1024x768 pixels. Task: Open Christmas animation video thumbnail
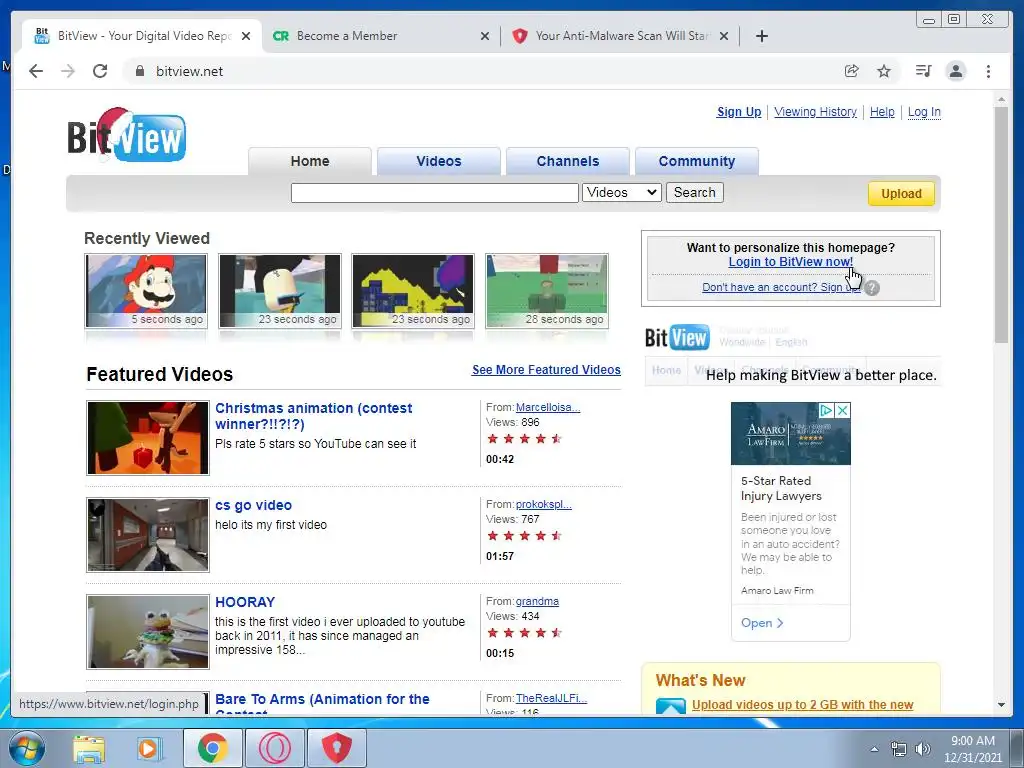pyautogui.click(x=148, y=438)
